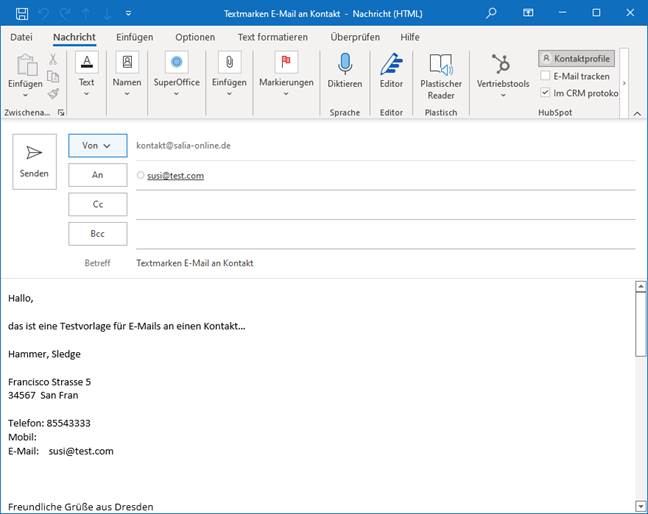Open HubSpot Vertriebstools icon
This screenshot has width=648, height=514.
pyautogui.click(x=502, y=66)
